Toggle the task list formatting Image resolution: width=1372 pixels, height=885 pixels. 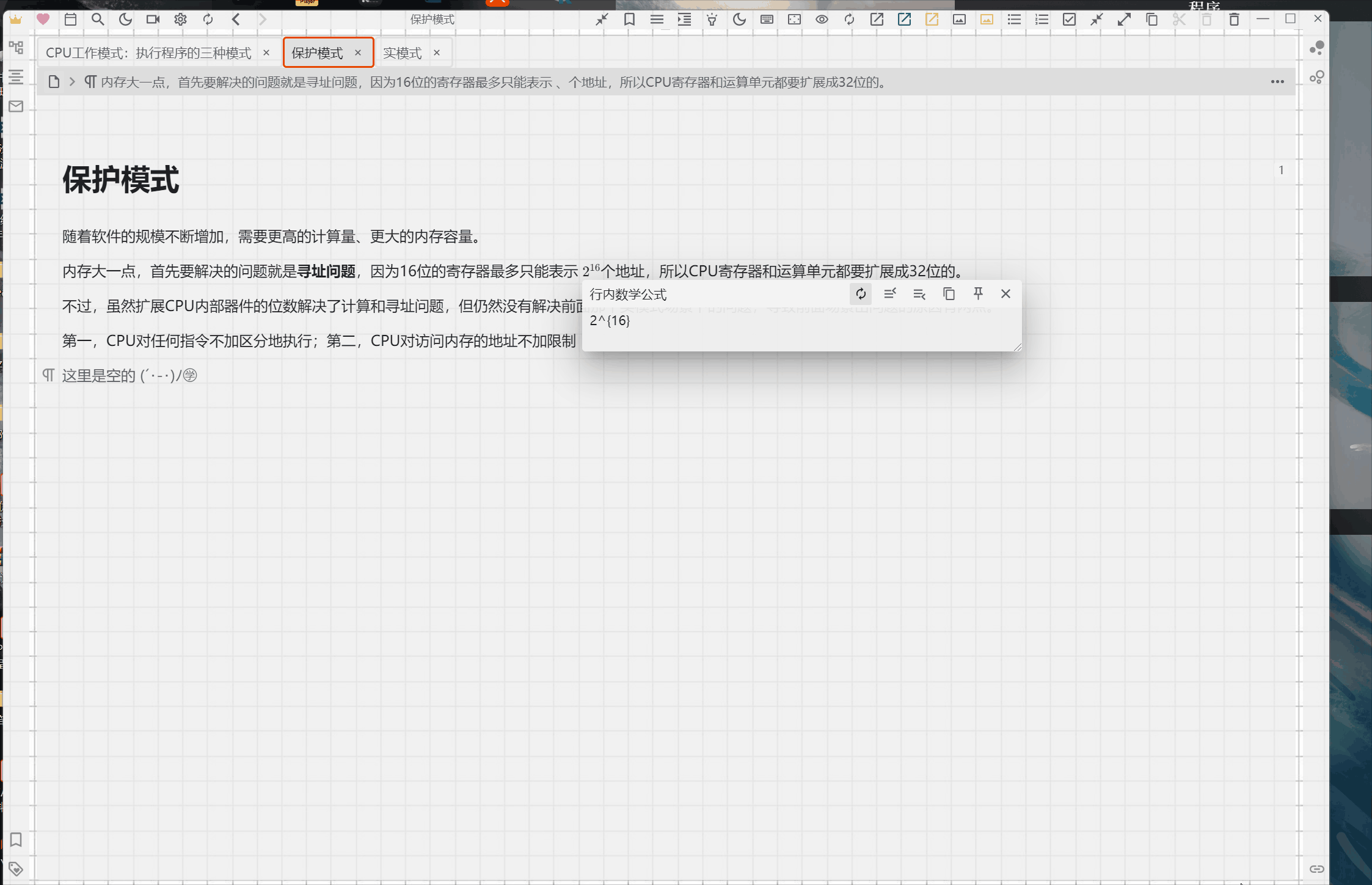[1068, 19]
